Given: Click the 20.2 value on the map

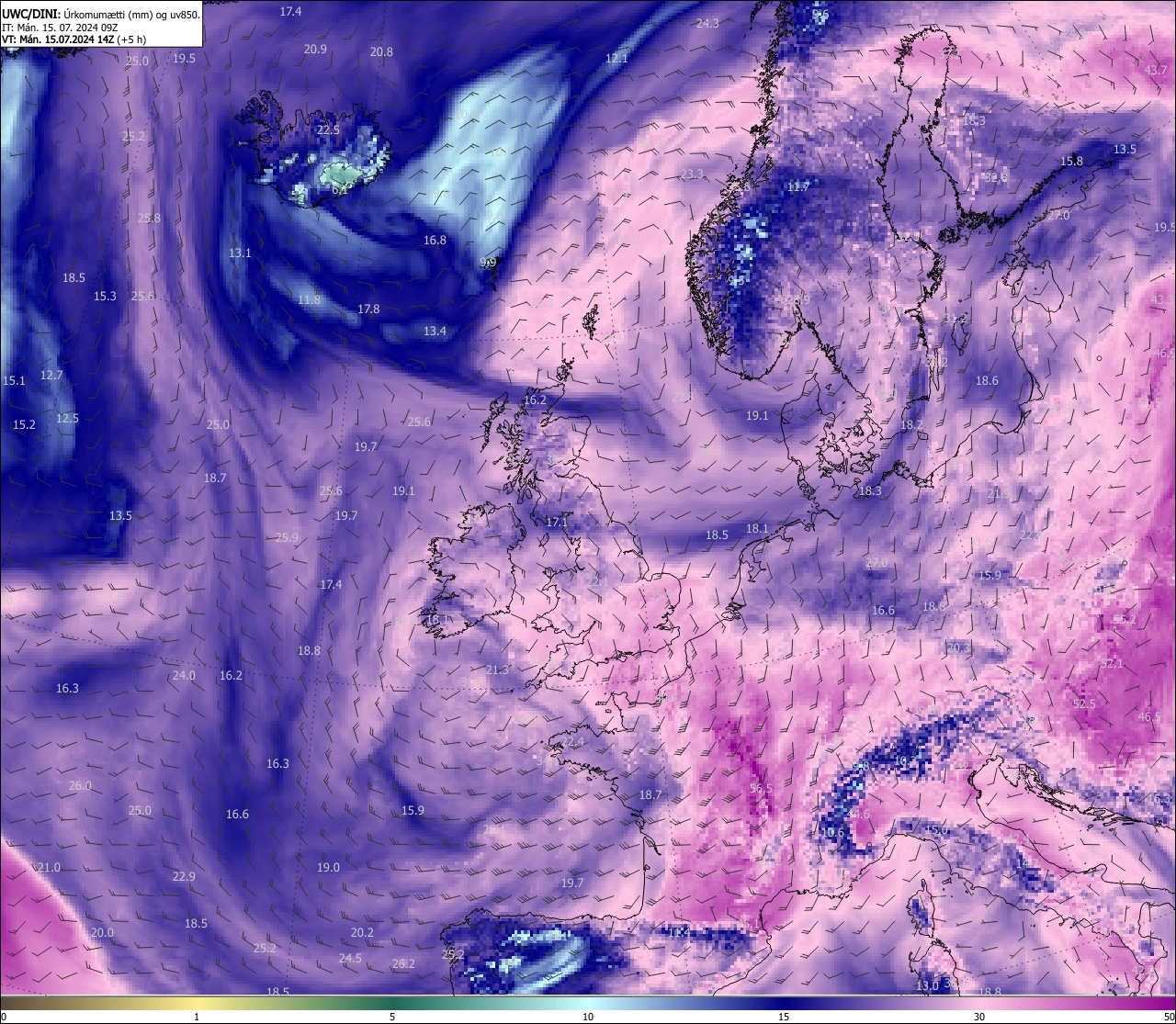Looking at the screenshot, I should tap(362, 932).
